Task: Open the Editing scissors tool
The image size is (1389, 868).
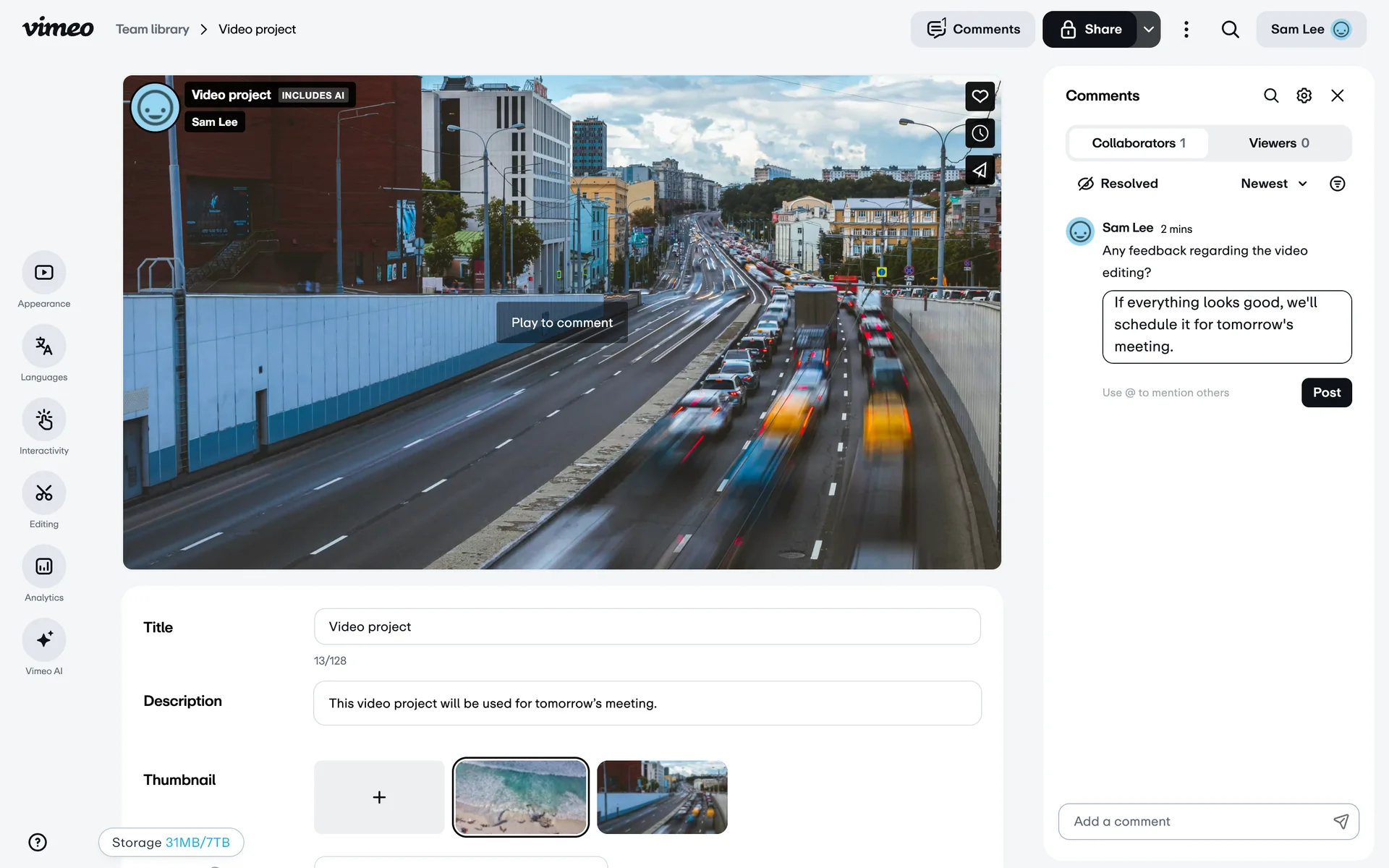Action: 44,493
